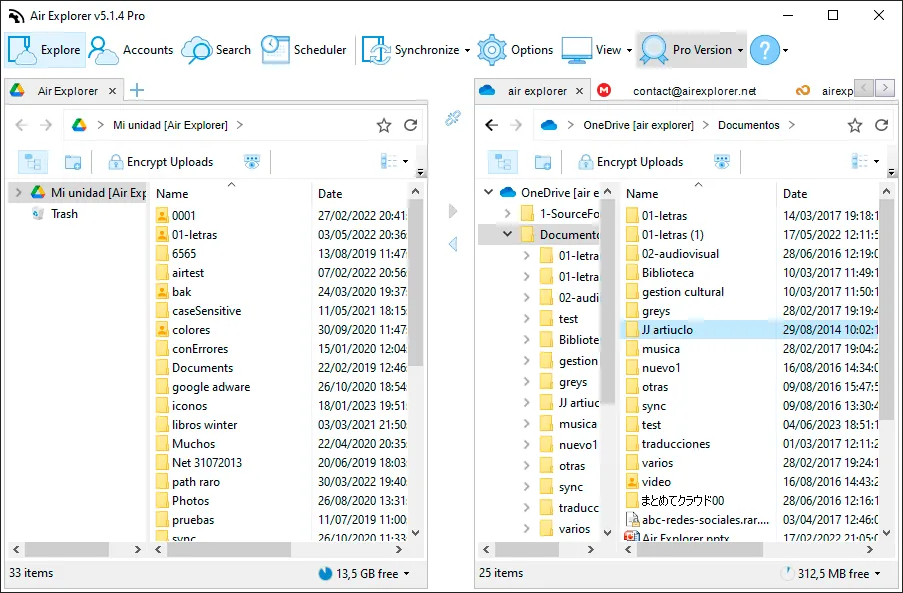Expand the musica node in the right tree
The image size is (903, 593).
(x=526, y=424)
